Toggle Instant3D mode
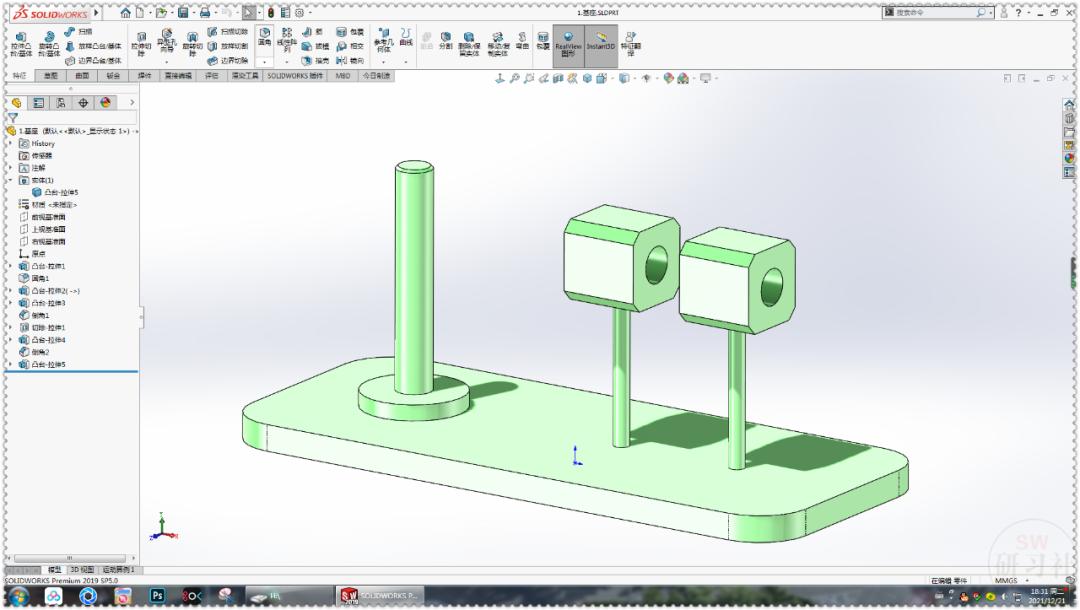Screen dimensions: 1080x610 click(599, 42)
